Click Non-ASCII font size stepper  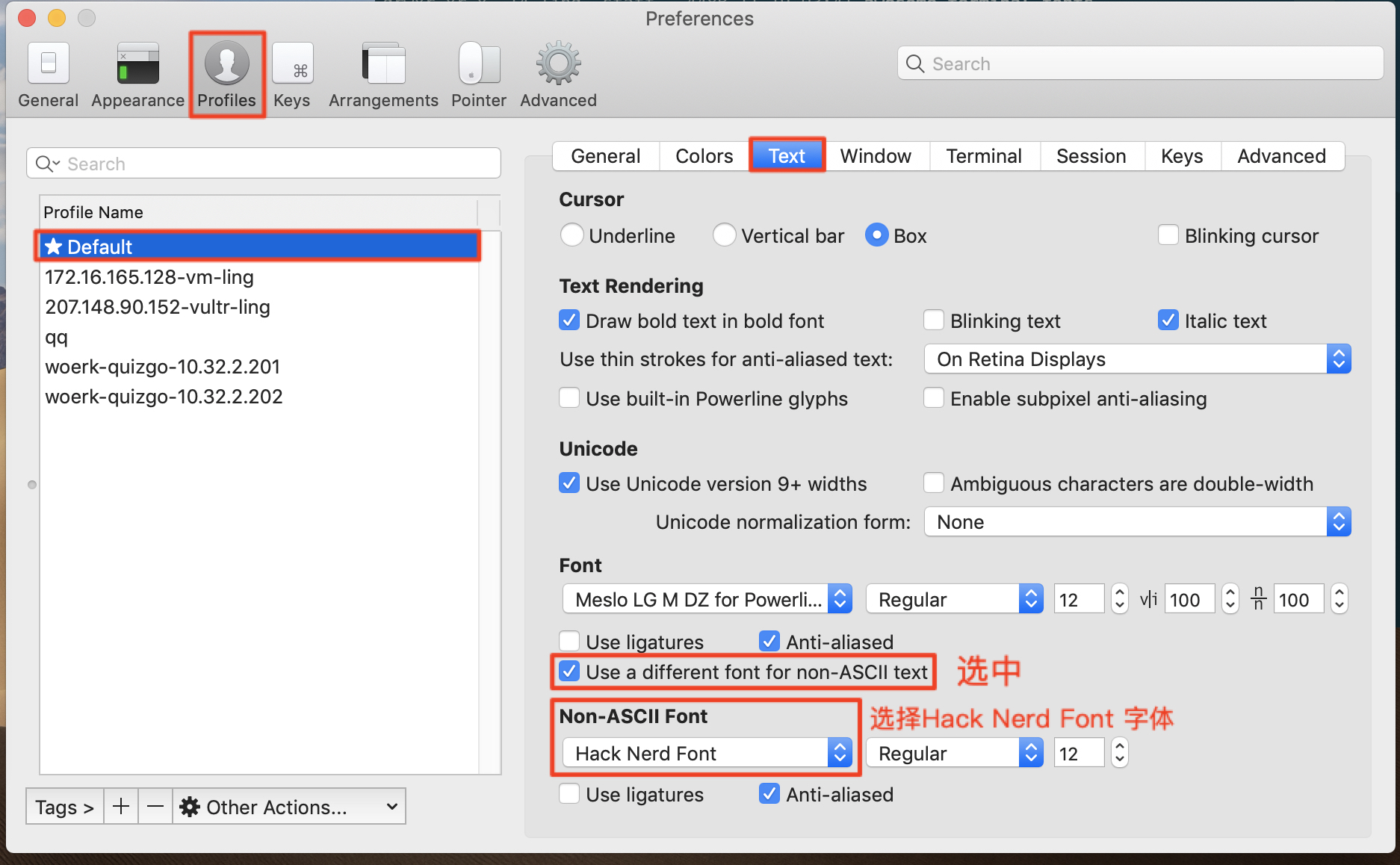pos(1119,753)
